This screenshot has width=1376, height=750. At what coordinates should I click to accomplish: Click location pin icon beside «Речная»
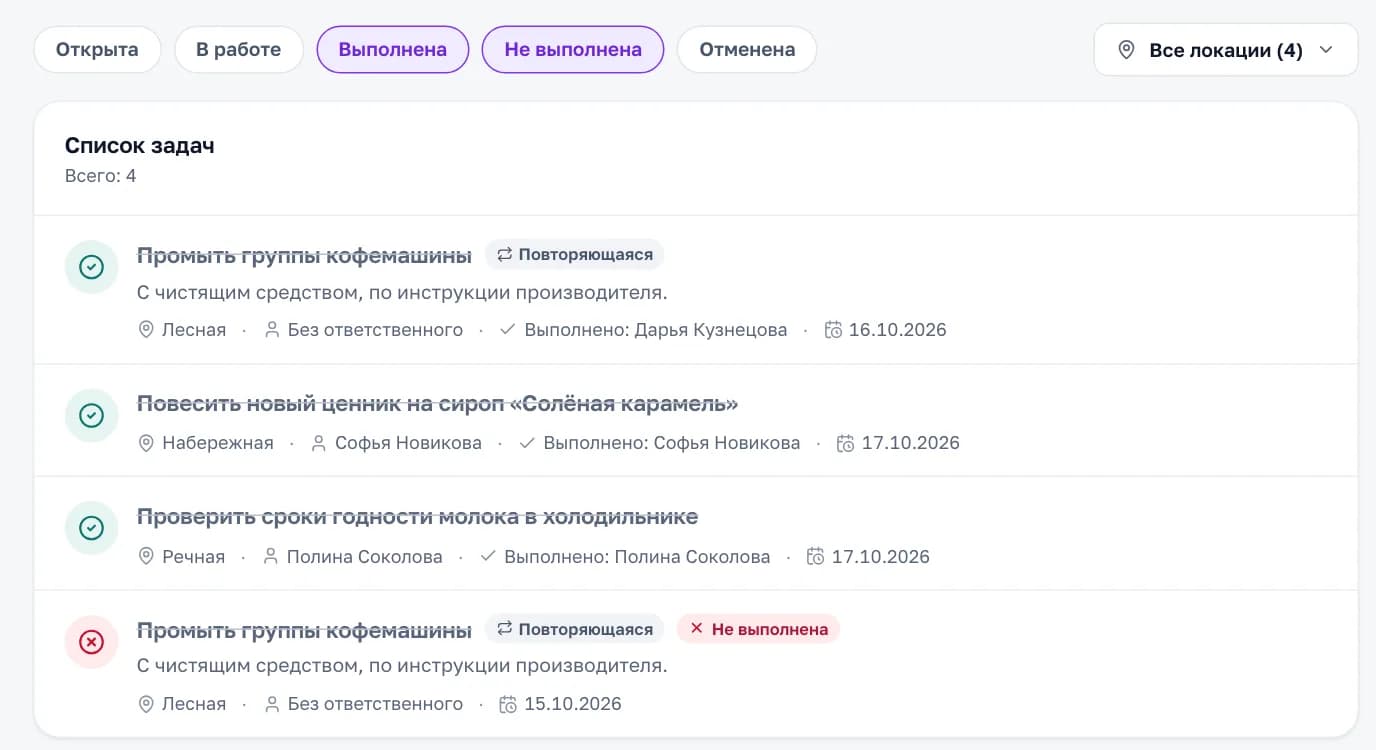(x=146, y=556)
